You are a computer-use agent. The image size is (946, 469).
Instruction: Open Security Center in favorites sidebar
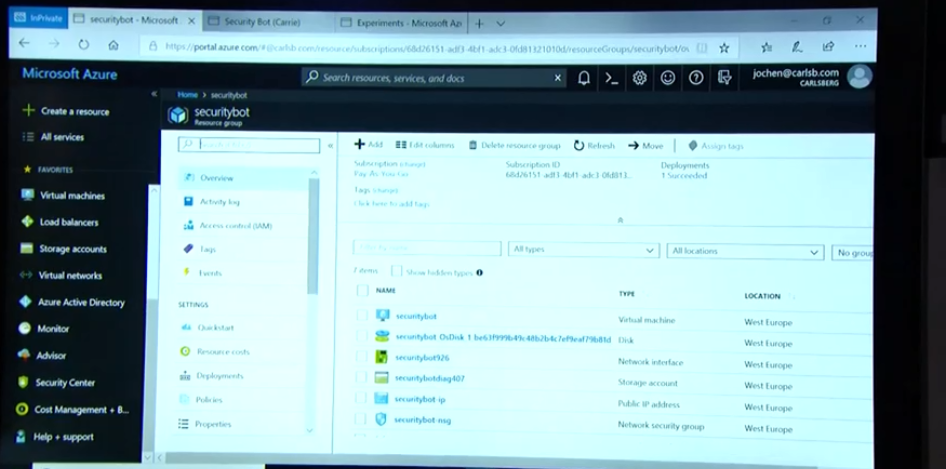coord(65,383)
